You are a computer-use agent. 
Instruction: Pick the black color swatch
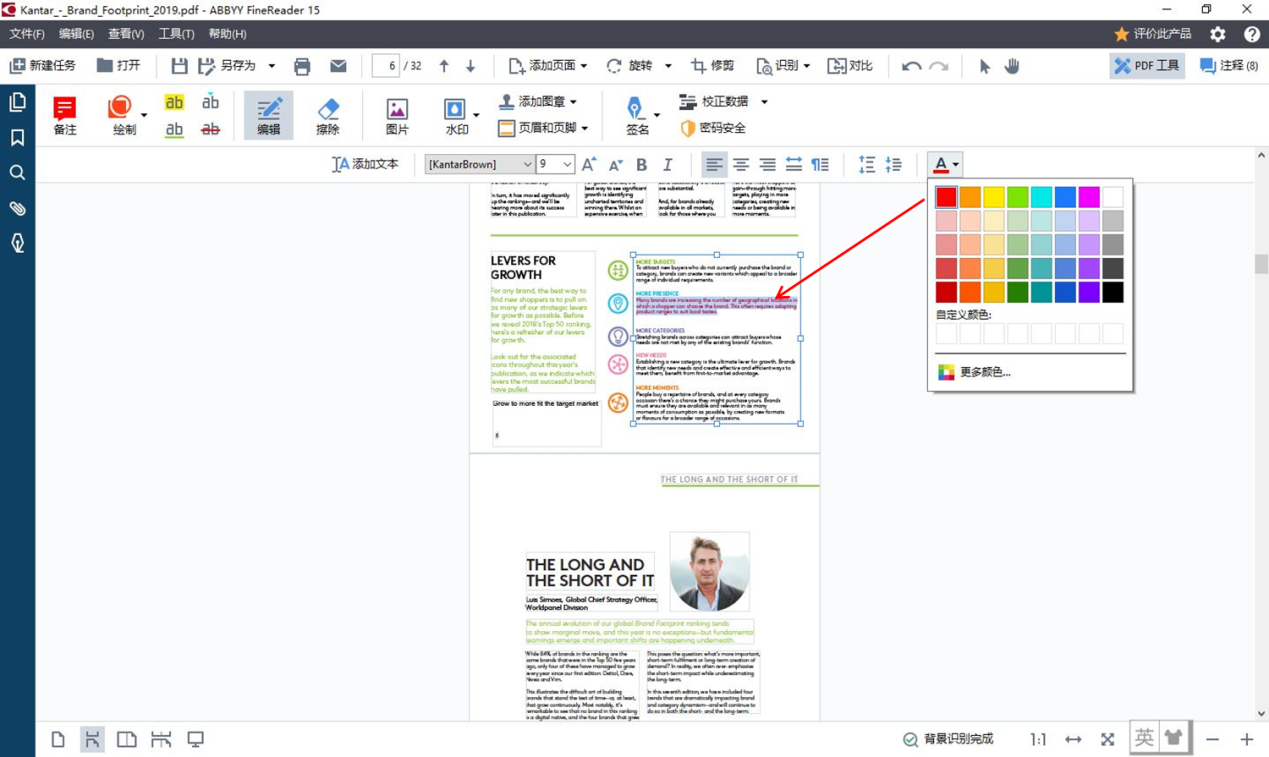(1113, 292)
